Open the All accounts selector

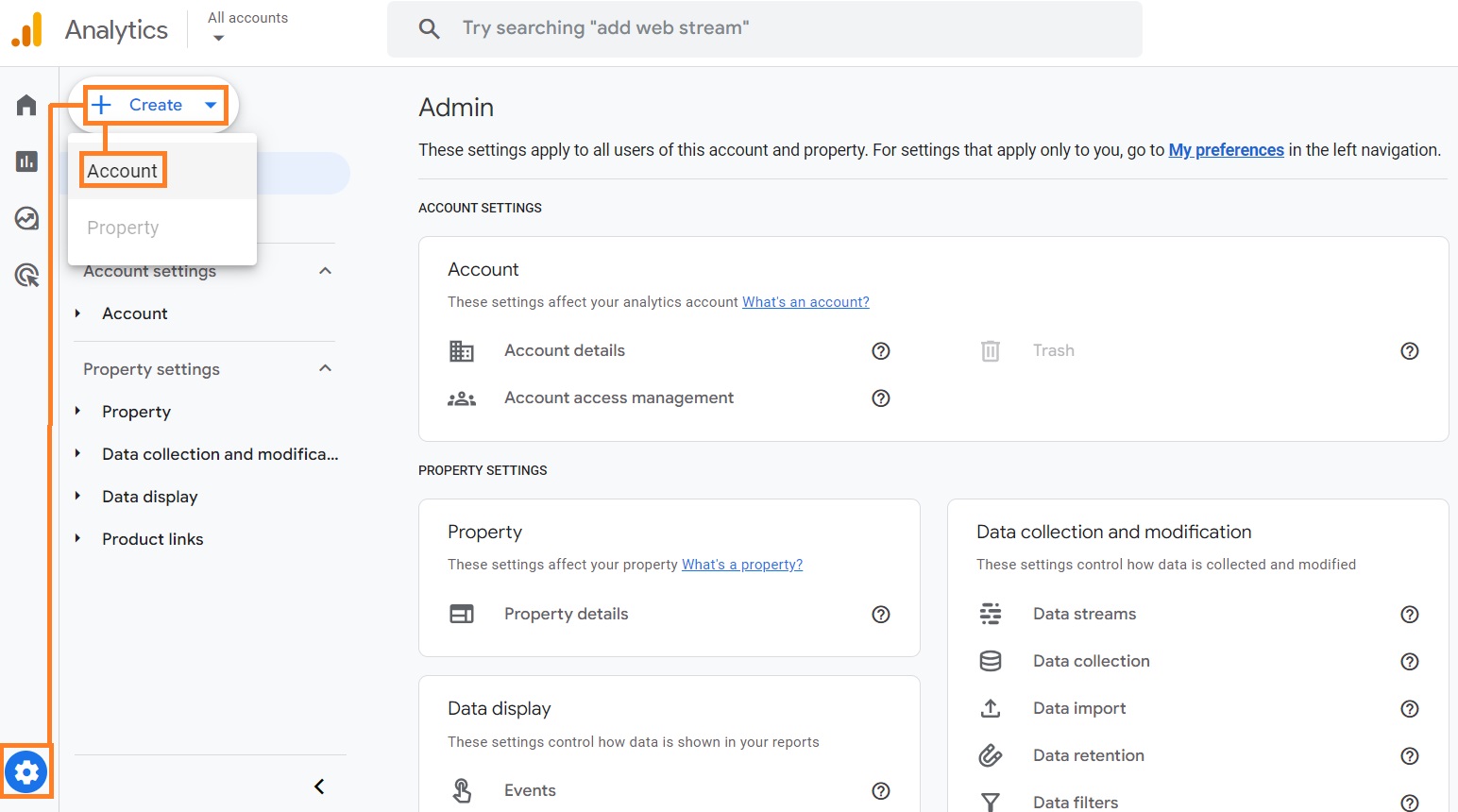coord(247,26)
